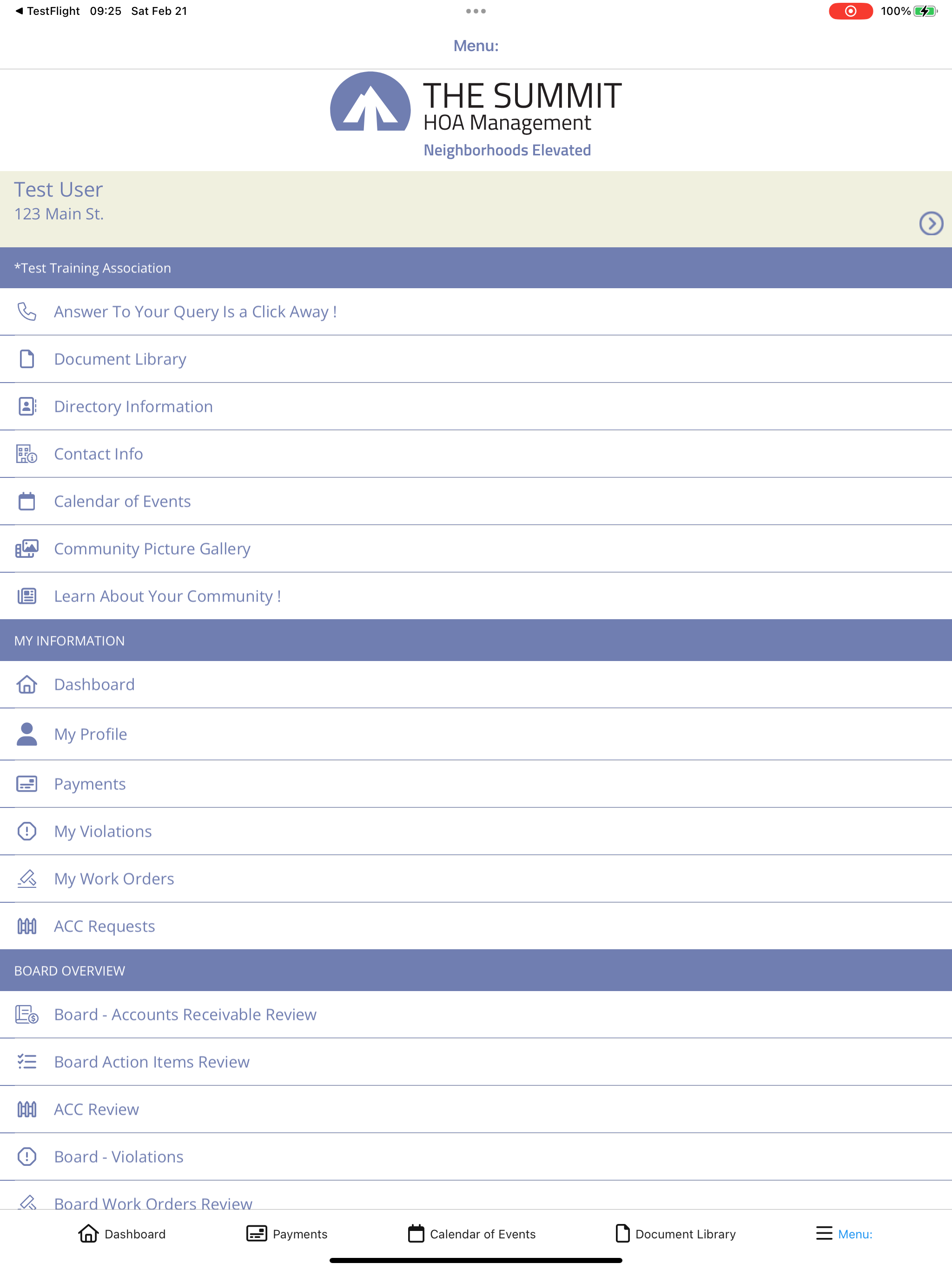Open the Dashboard tab label in bottom bar

[x=135, y=1234]
